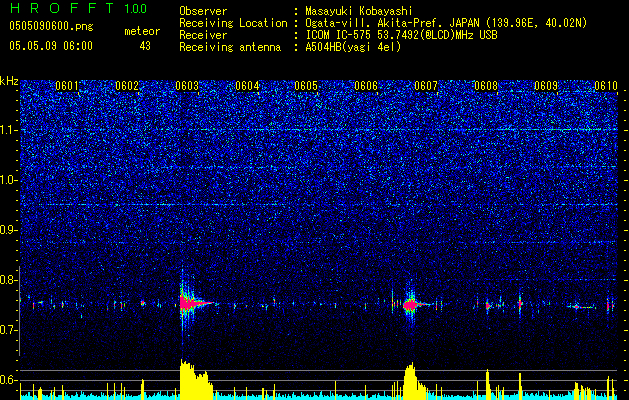Screen dimensions: 629x400
Task: Click the date stamp 05.05.09 06:00
Action: 51,46
